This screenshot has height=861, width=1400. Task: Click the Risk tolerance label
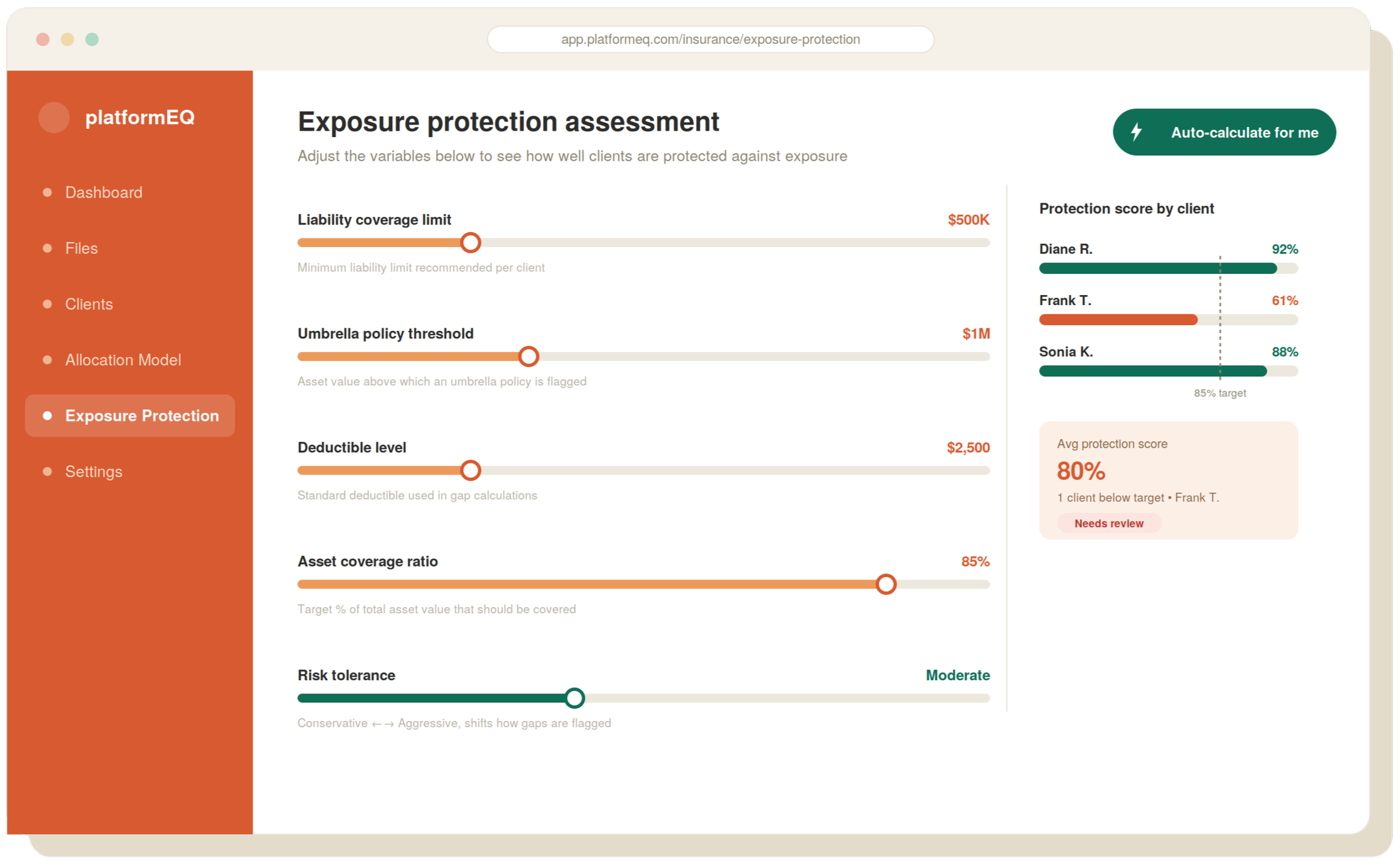pos(346,675)
